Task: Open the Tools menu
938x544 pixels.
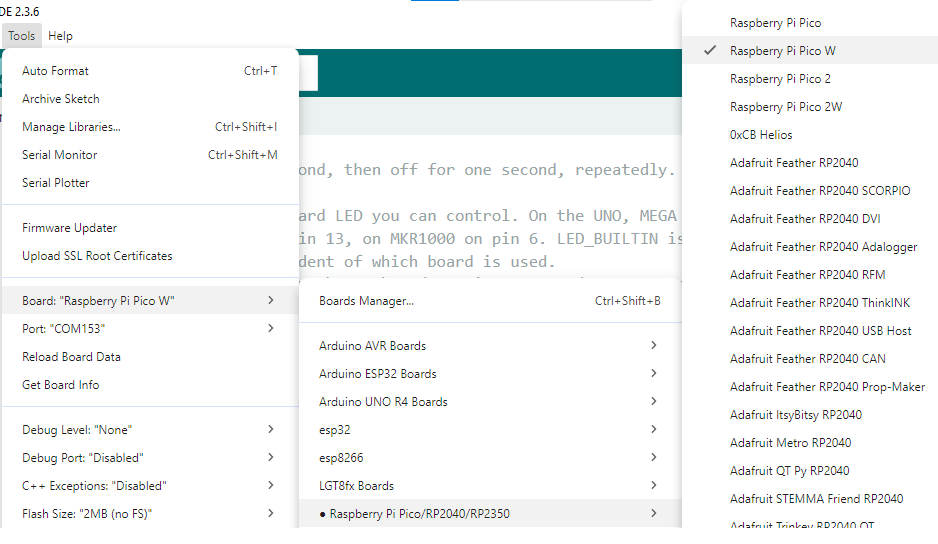Action: [21, 36]
